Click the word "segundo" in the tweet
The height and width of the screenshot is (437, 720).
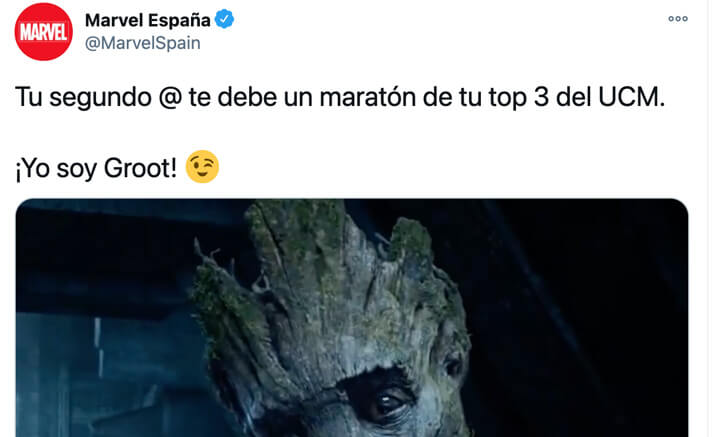tap(100, 98)
